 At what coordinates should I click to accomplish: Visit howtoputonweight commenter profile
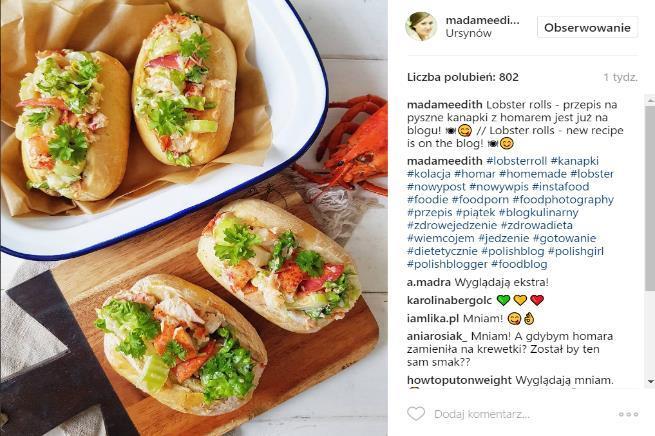[459, 380]
